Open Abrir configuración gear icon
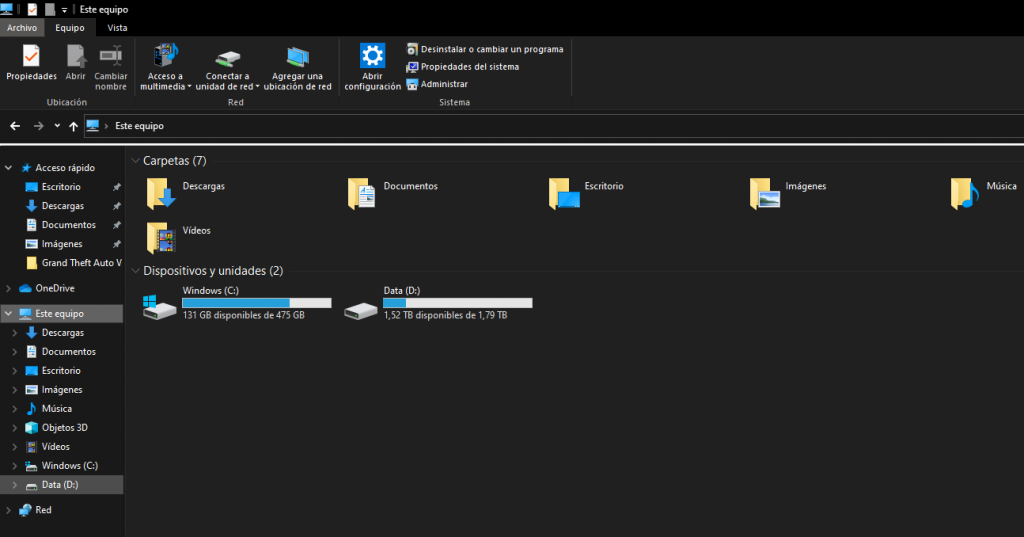The width and height of the screenshot is (1024, 537). pyautogui.click(x=373, y=57)
